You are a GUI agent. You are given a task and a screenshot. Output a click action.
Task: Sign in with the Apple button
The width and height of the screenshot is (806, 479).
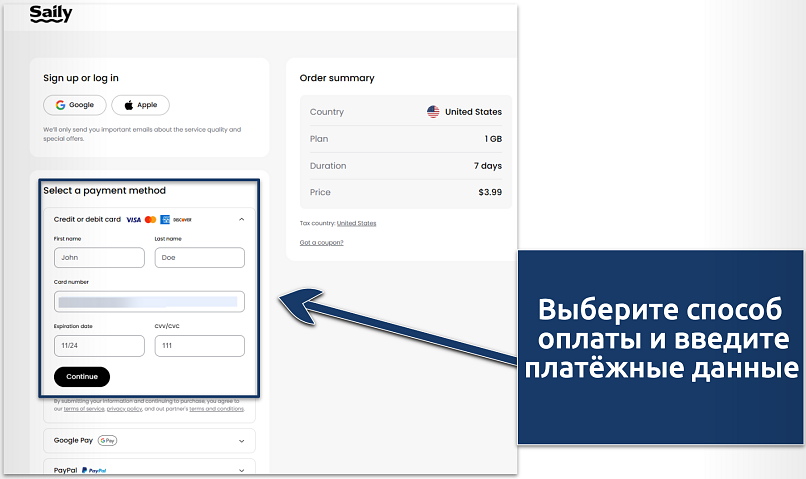tap(140, 105)
